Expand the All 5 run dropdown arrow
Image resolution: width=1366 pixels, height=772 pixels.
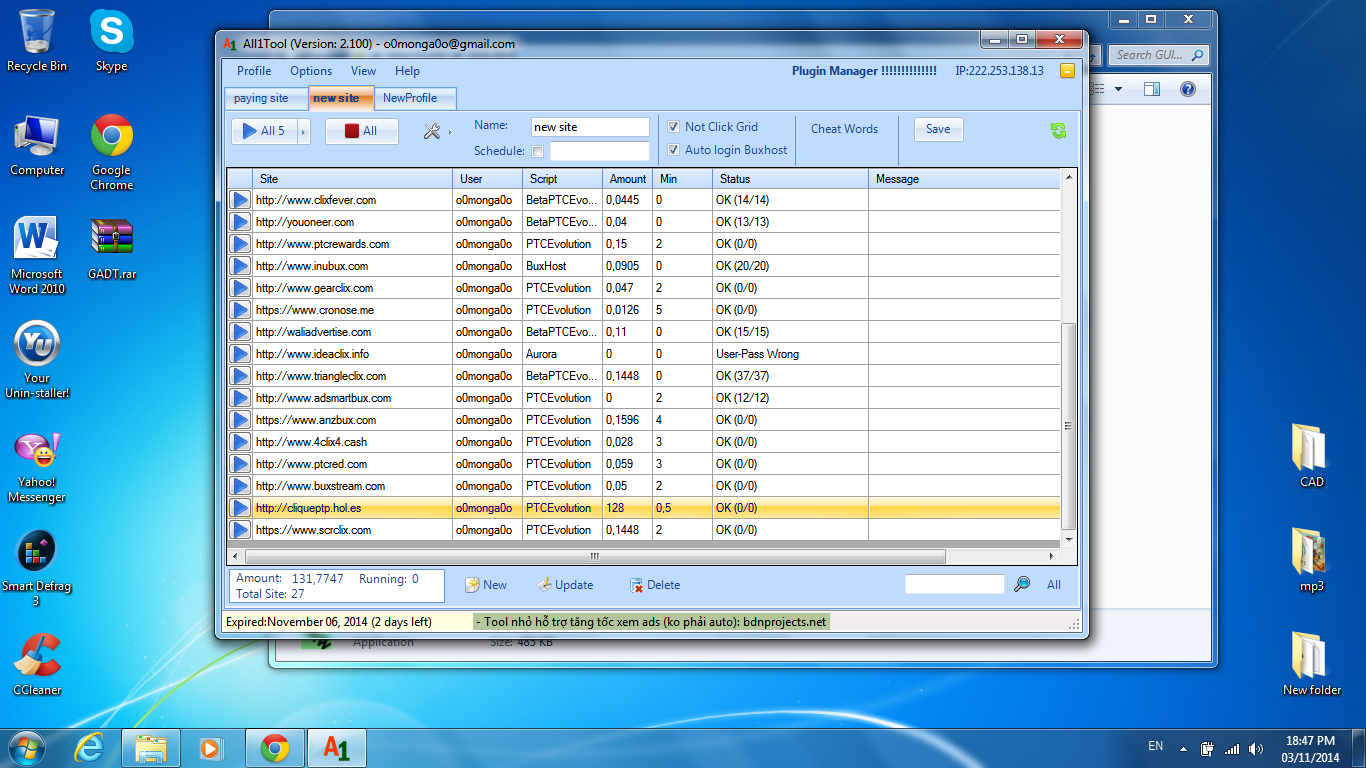click(x=304, y=131)
